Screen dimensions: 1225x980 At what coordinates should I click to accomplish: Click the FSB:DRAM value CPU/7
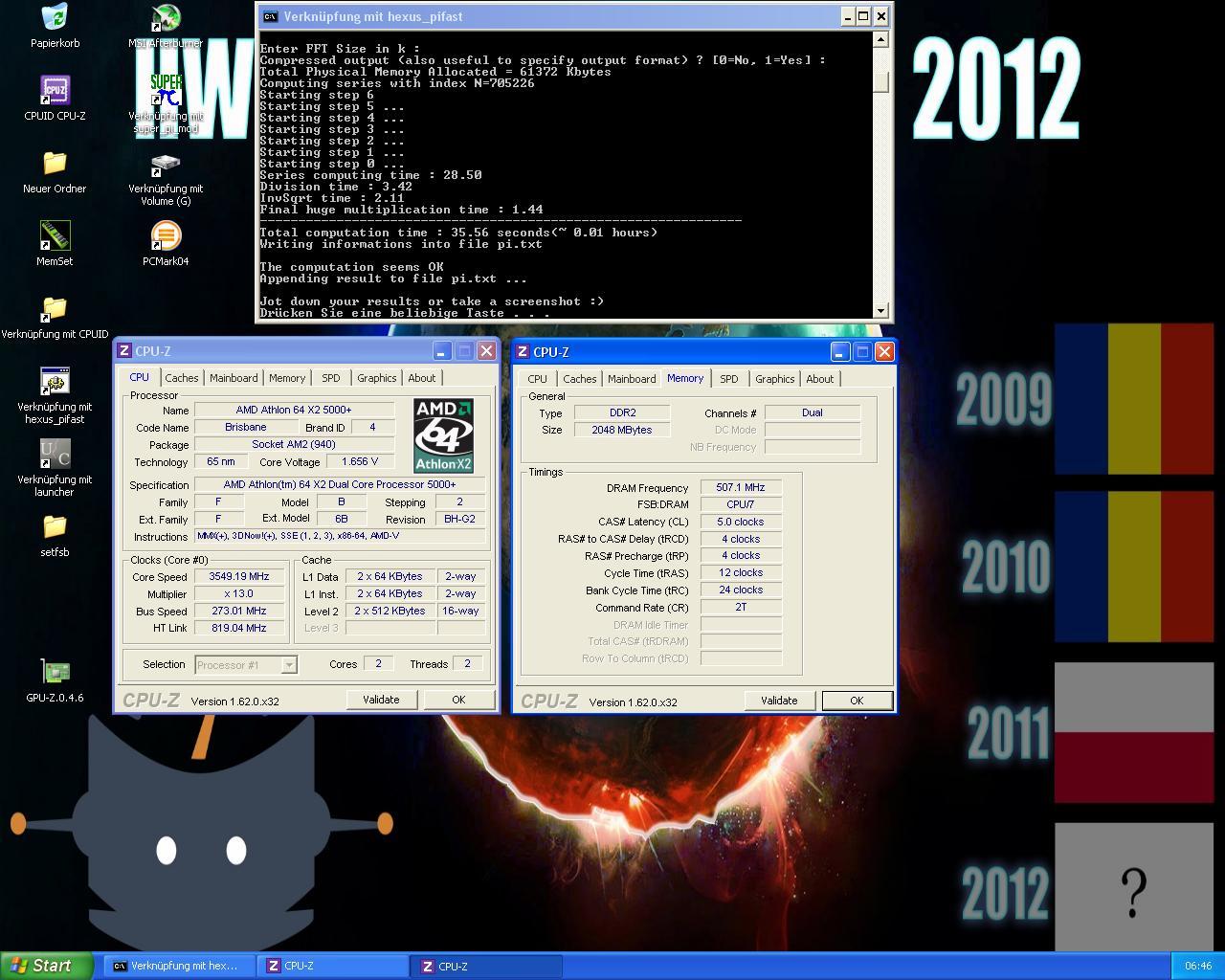click(741, 504)
